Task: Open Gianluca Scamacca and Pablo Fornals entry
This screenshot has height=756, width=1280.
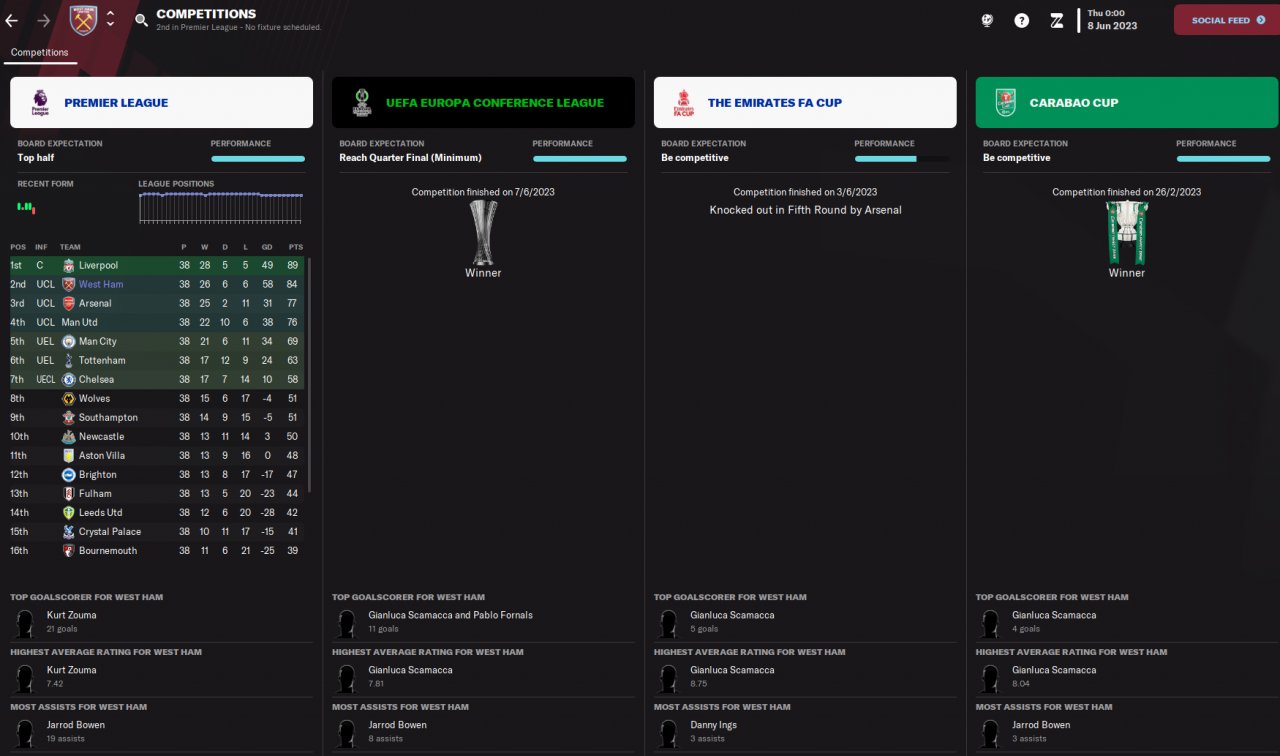Action: pyautogui.click(x=450, y=615)
